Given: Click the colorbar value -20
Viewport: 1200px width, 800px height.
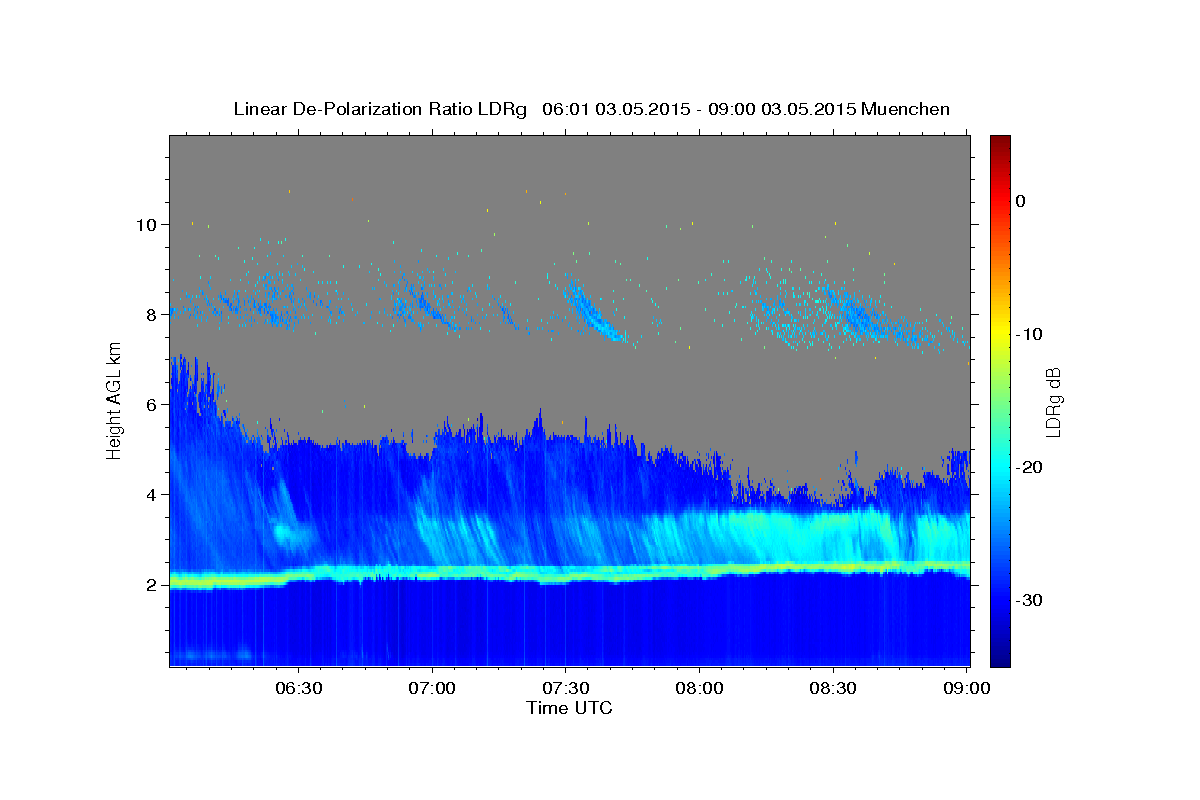Looking at the screenshot, I should click(x=1028, y=467).
